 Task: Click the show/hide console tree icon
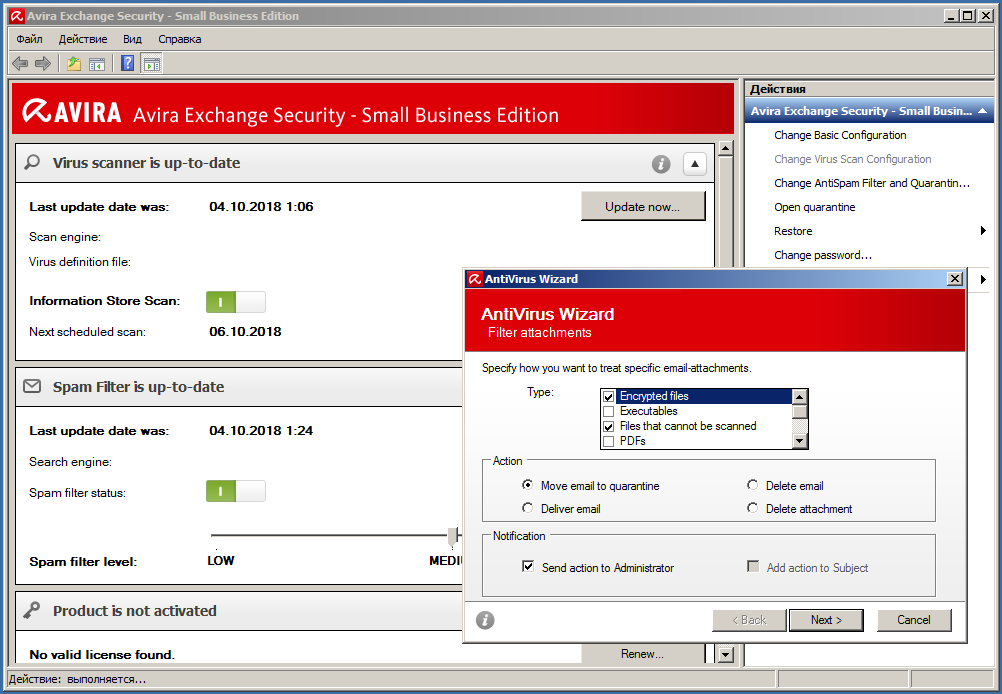tap(96, 63)
